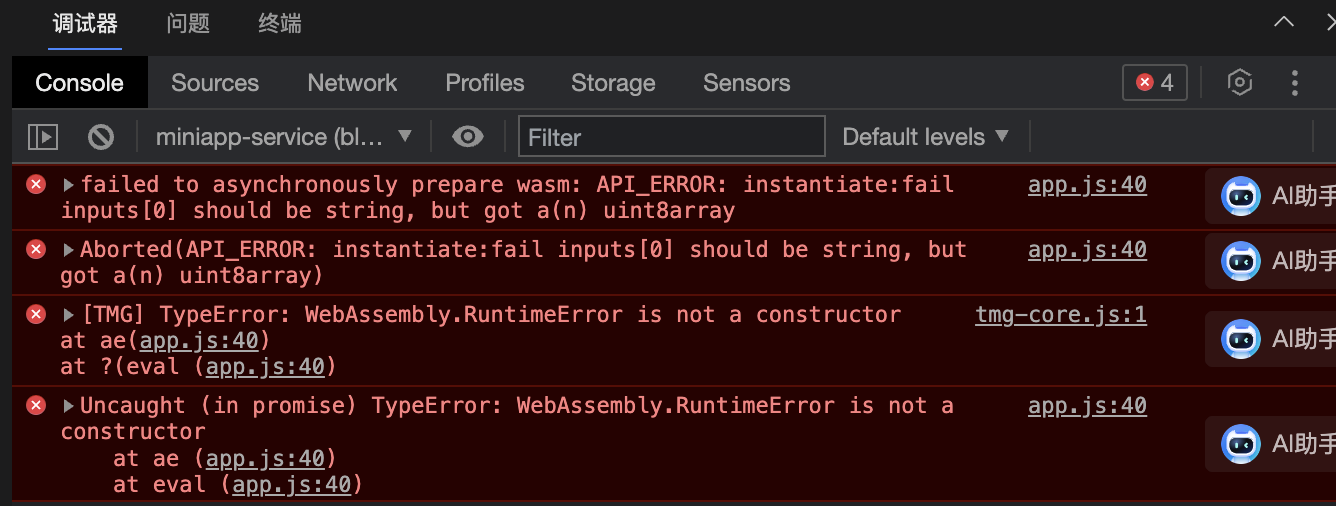1336x506 pixels.
Task: Open the 终端 tab
Action: pos(280,24)
